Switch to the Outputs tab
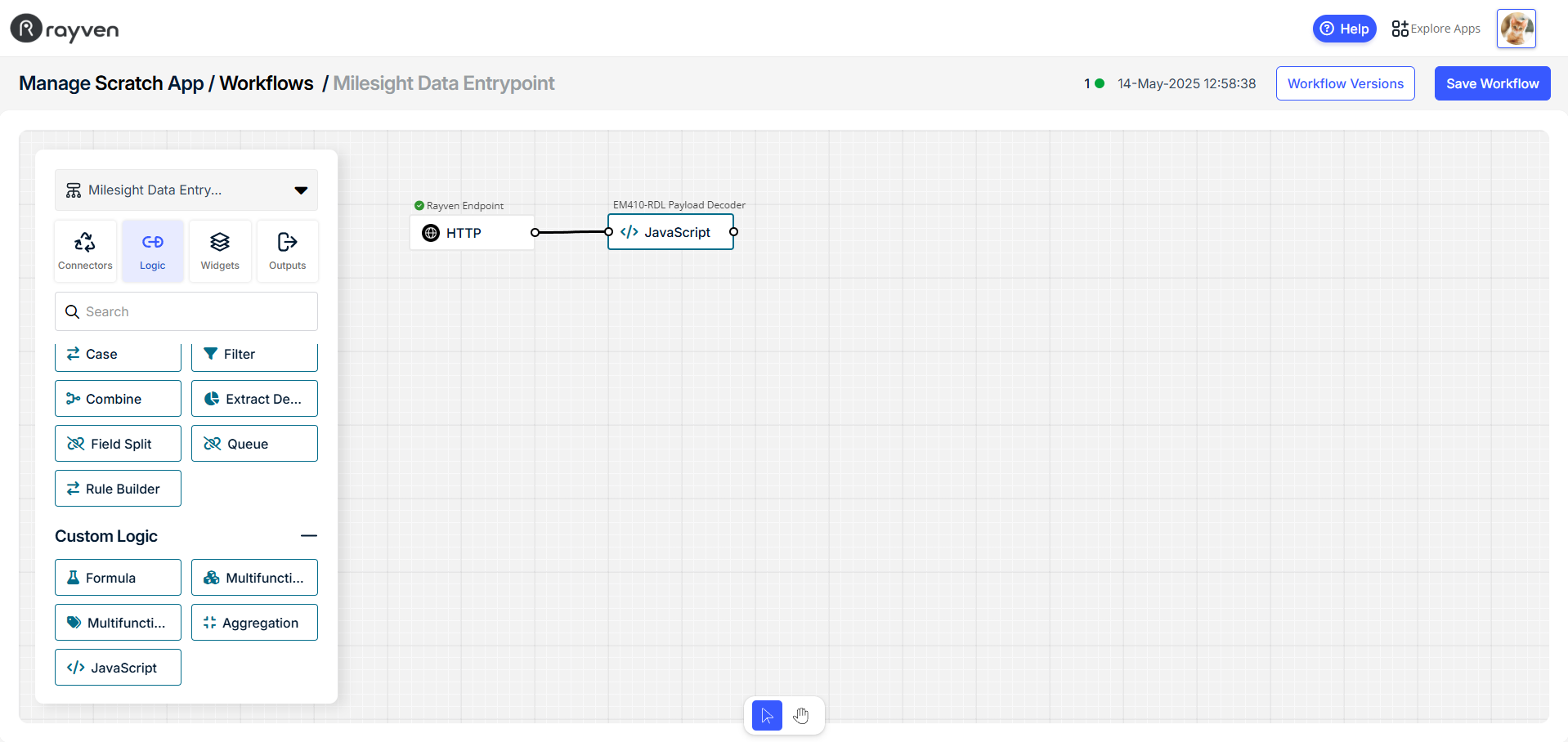The height and width of the screenshot is (742, 1568). coord(287,251)
